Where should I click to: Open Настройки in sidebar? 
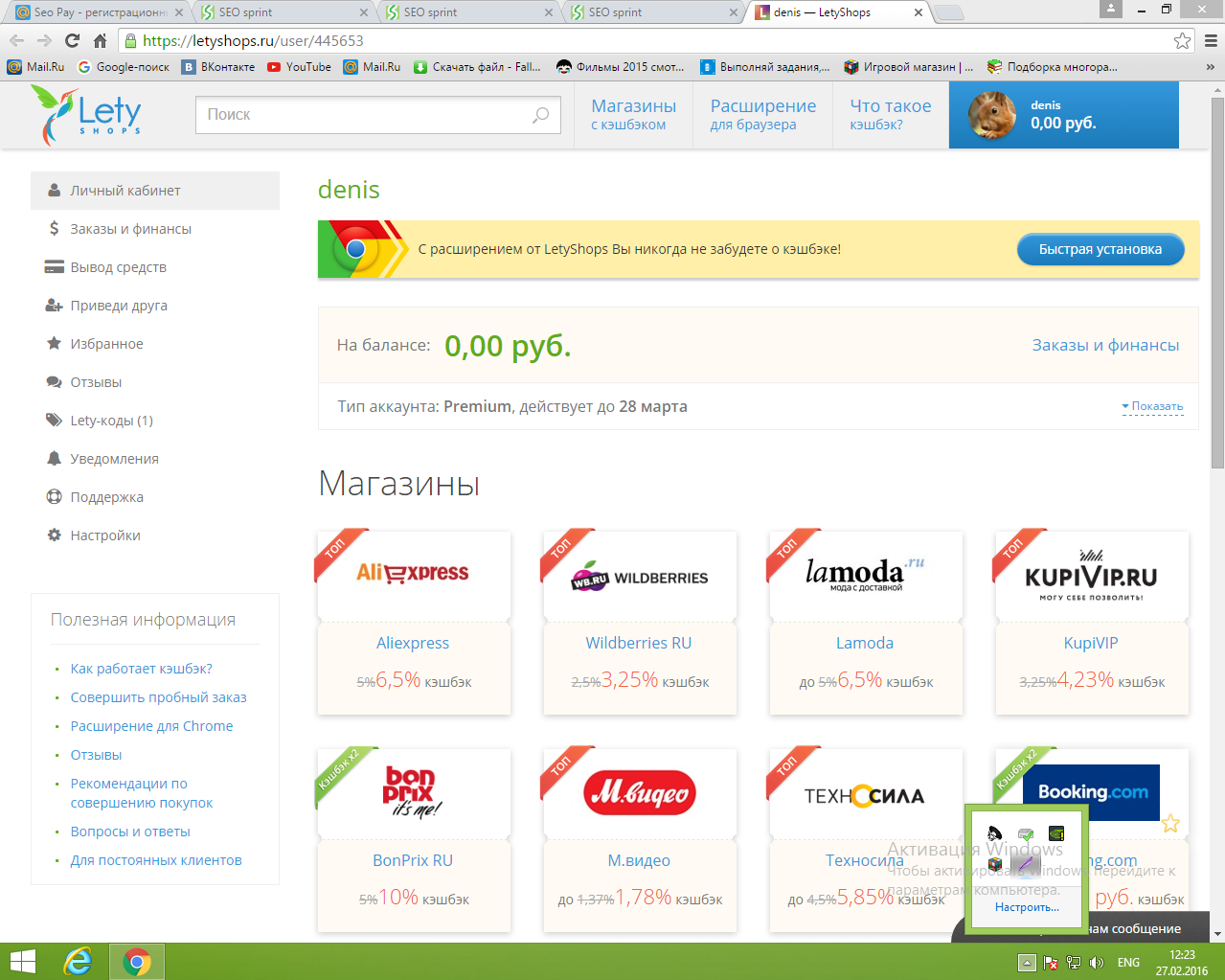[155, 536]
